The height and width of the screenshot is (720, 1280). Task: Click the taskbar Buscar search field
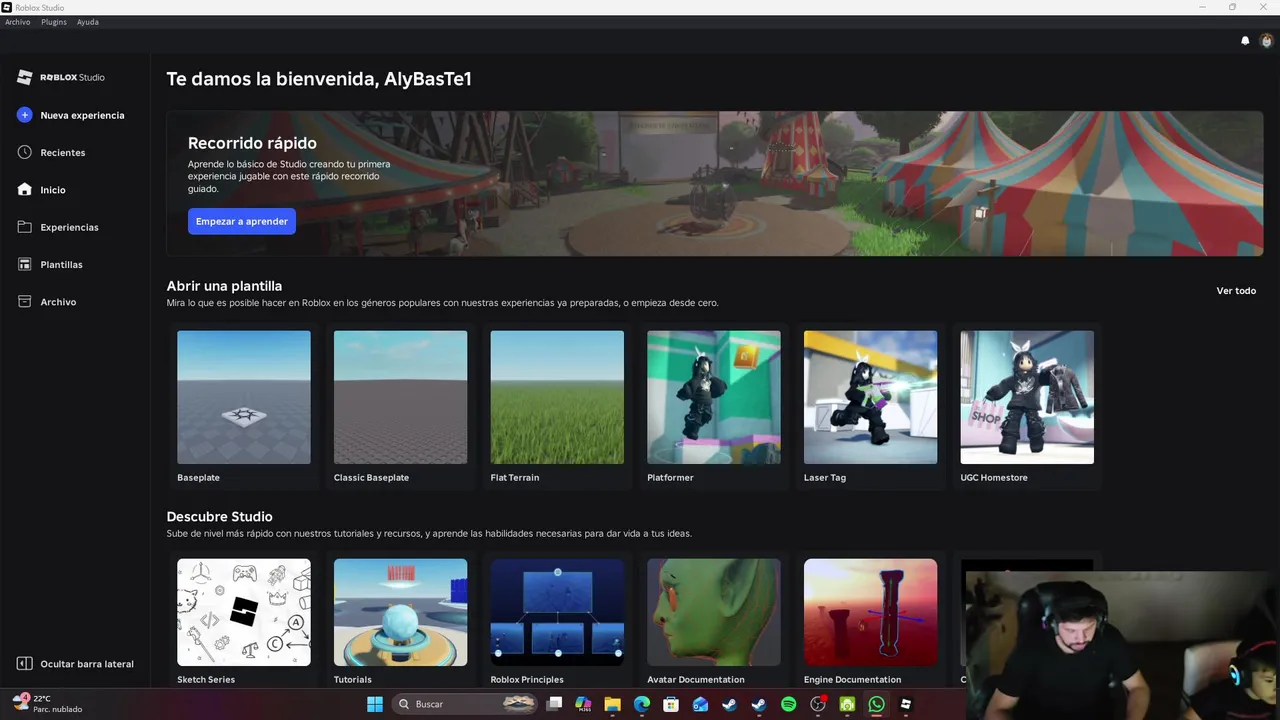click(x=465, y=704)
